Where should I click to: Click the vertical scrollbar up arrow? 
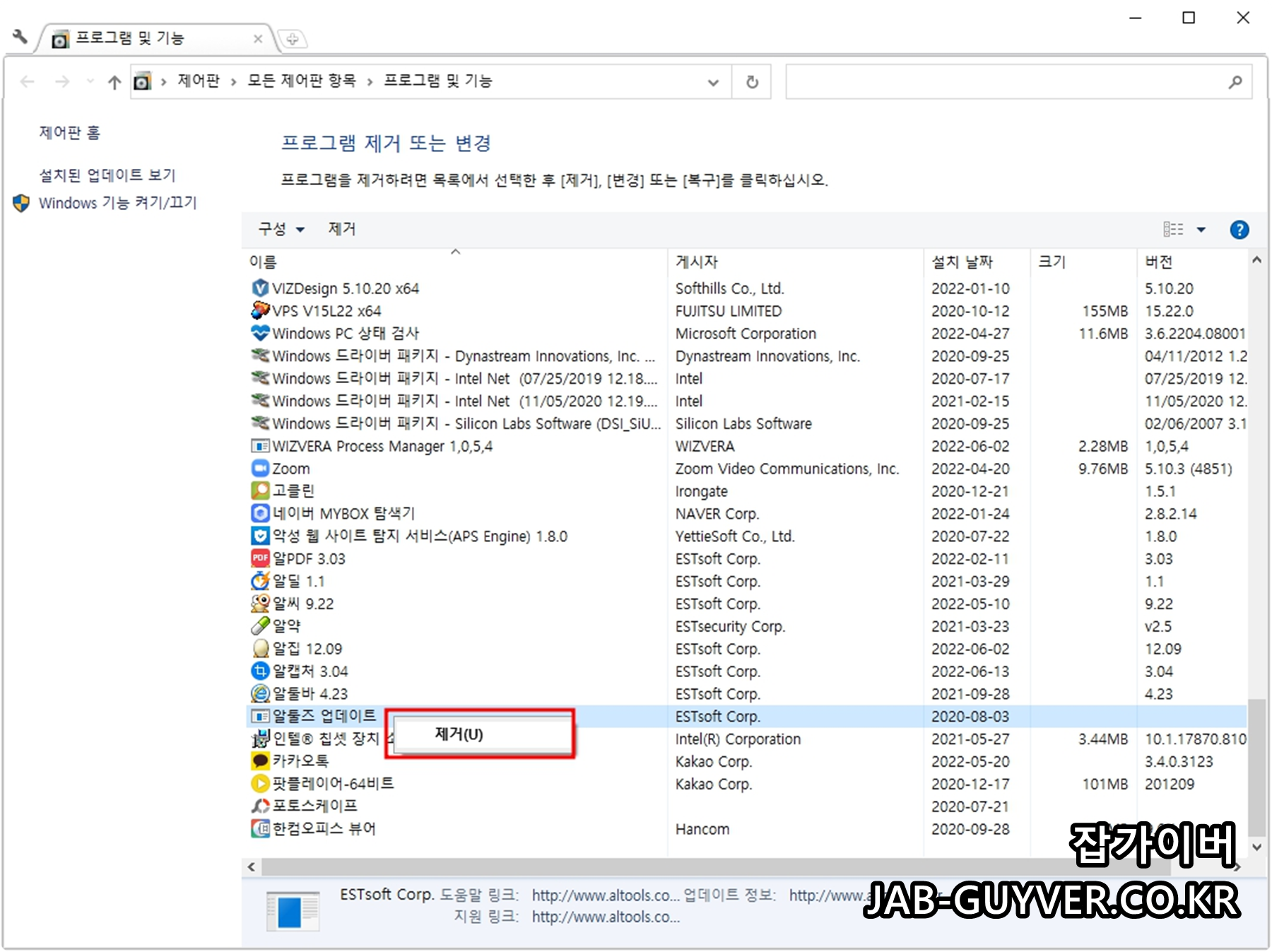point(1256,260)
